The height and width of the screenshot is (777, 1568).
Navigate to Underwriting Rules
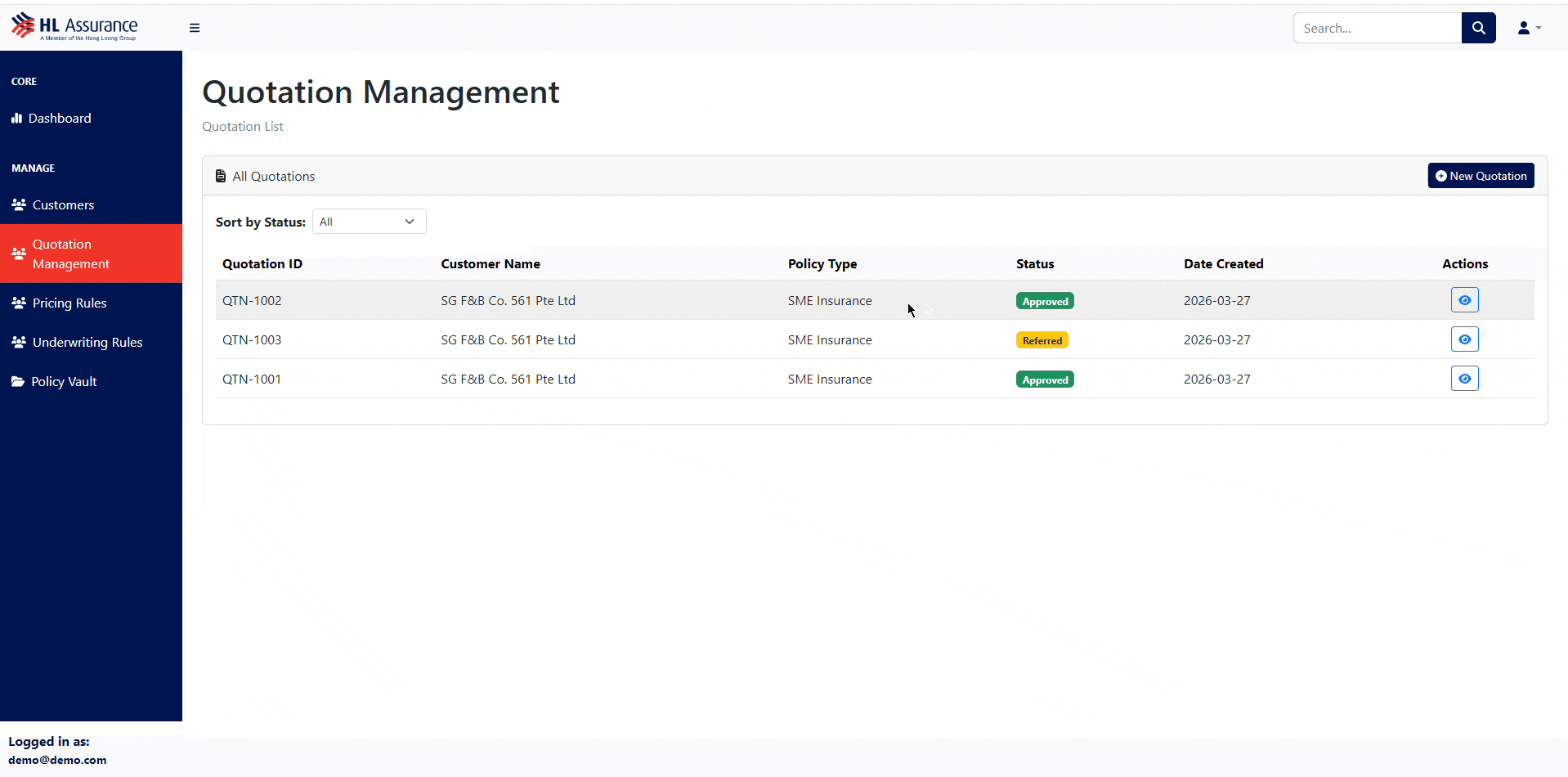87,343
